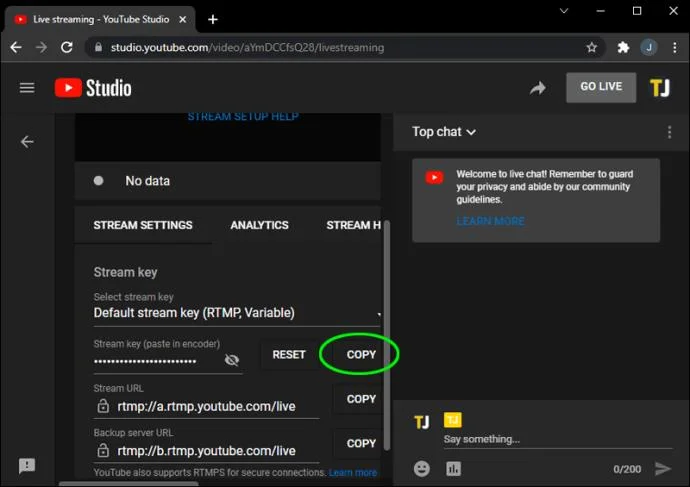The width and height of the screenshot is (690, 487).
Task: Focus the Say something chat input
Action: tap(558, 439)
